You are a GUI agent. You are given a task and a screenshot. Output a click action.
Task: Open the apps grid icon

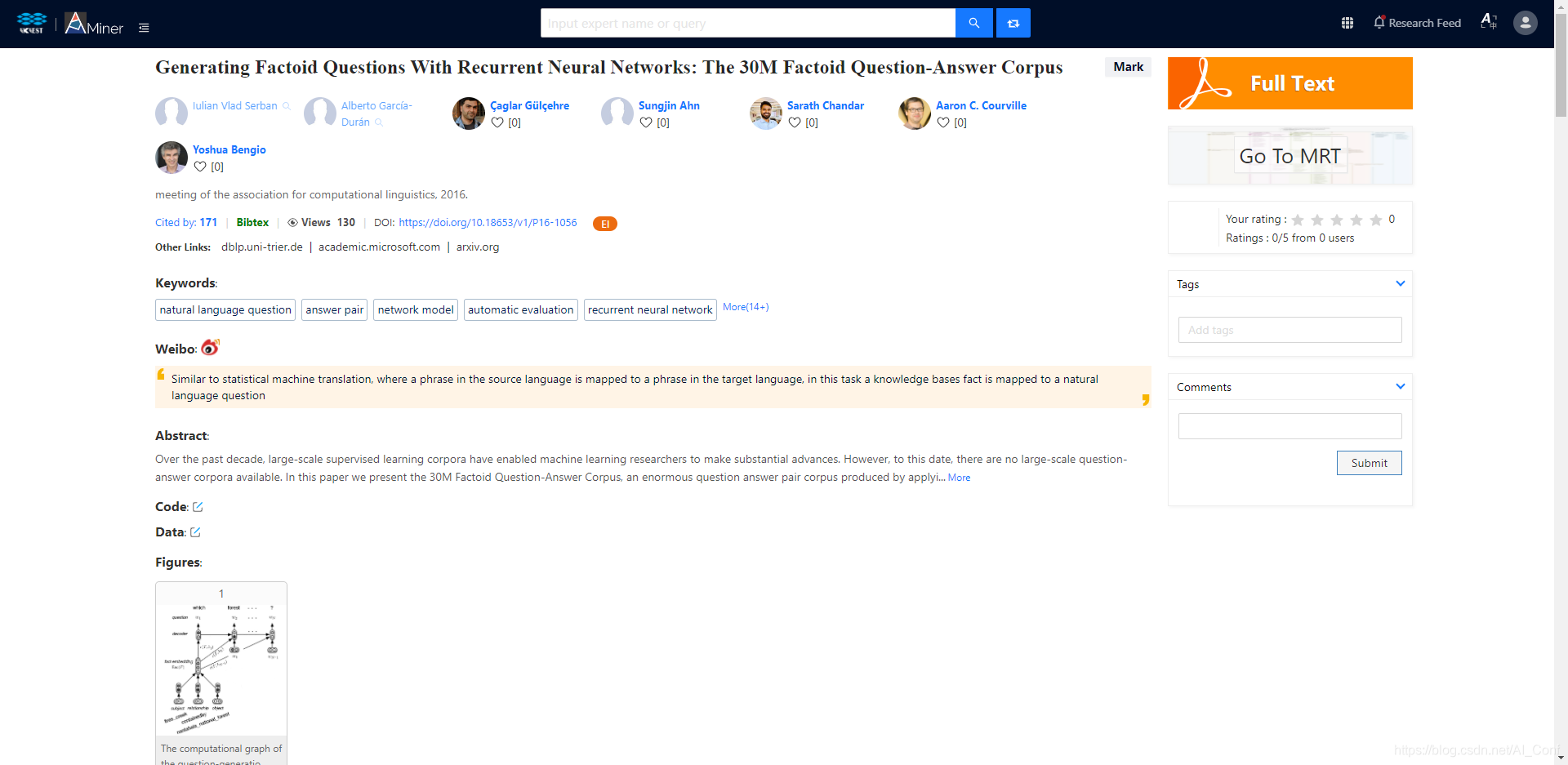coord(1347,23)
